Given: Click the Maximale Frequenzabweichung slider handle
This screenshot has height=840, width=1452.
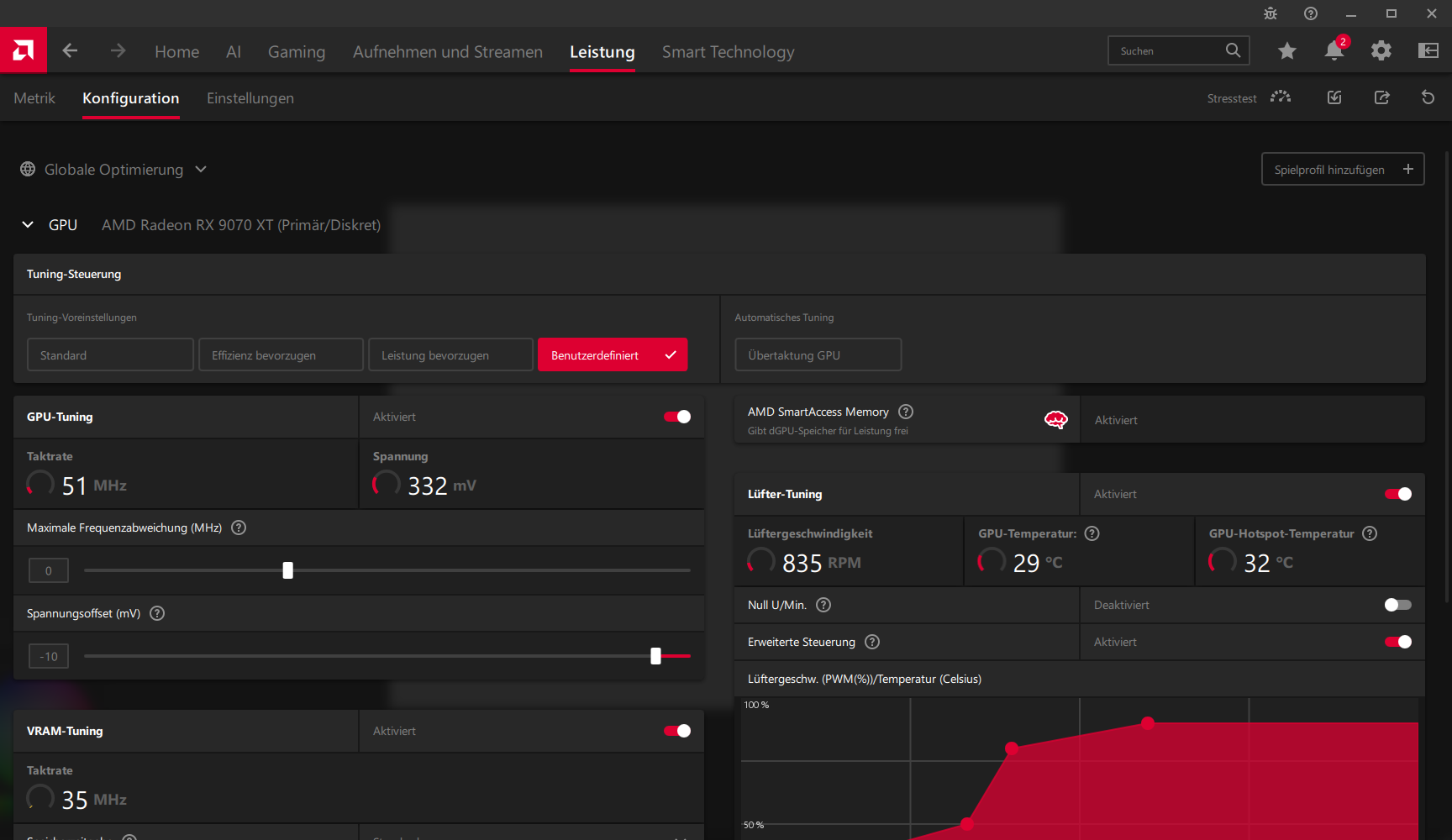Looking at the screenshot, I should tap(287, 570).
